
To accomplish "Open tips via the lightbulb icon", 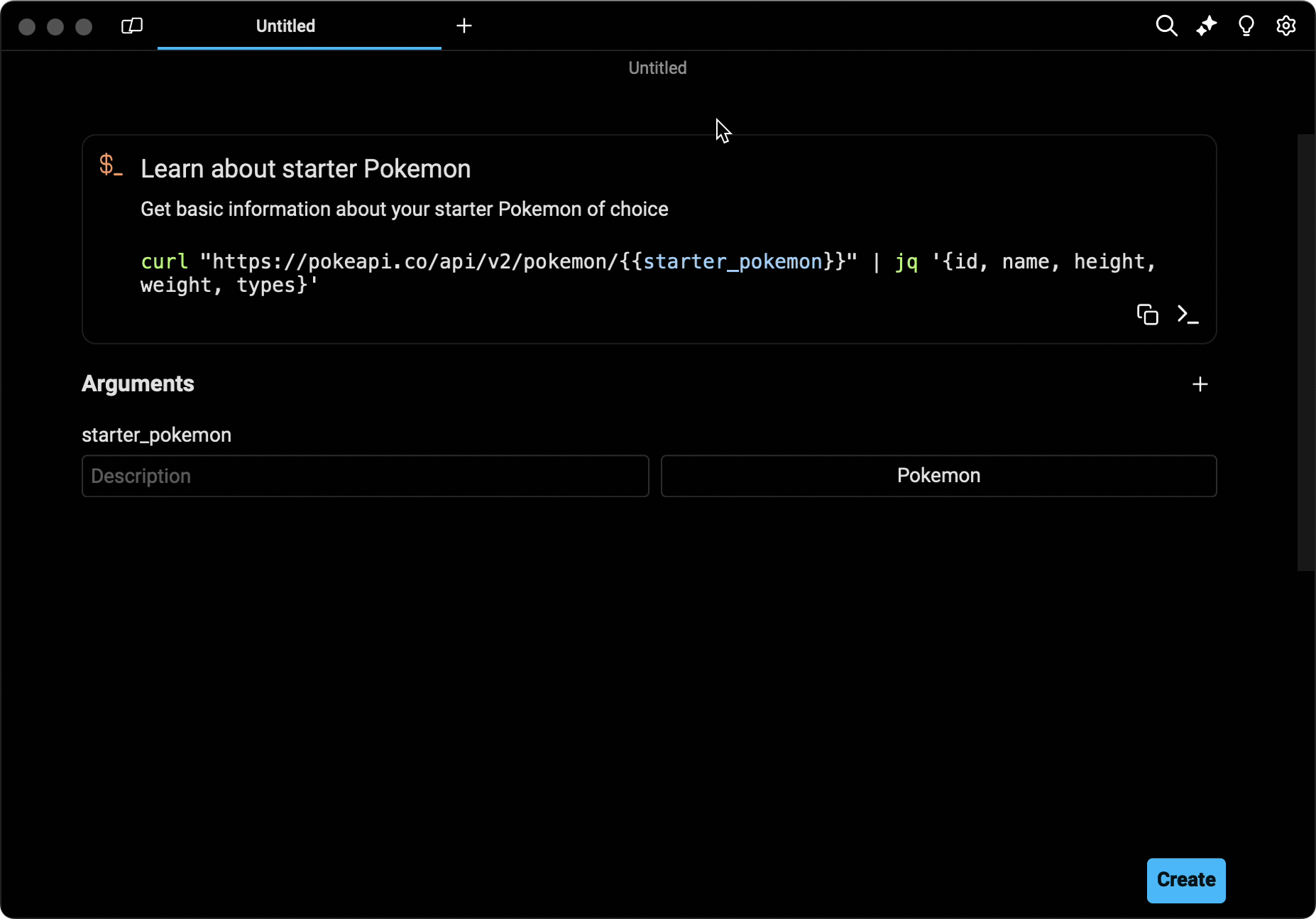I will [x=1246, y=26].
